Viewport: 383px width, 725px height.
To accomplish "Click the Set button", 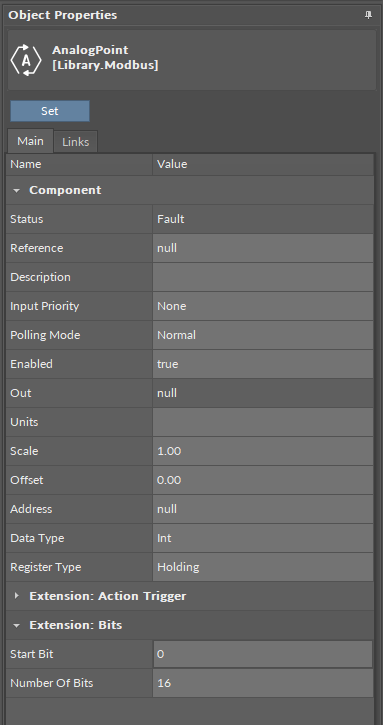I will 50,111.
